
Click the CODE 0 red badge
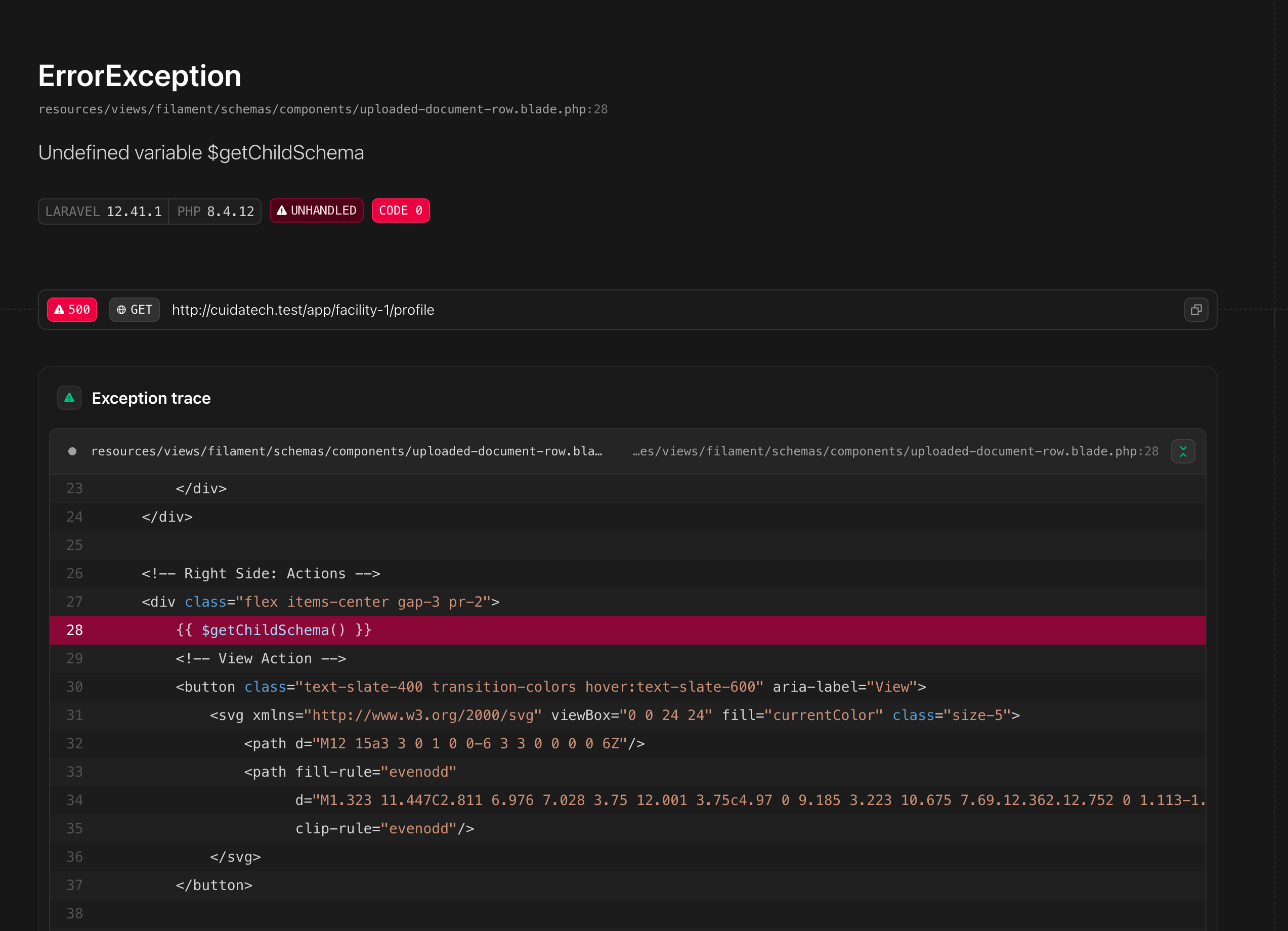pyautogui.click(x=400, y=210)
